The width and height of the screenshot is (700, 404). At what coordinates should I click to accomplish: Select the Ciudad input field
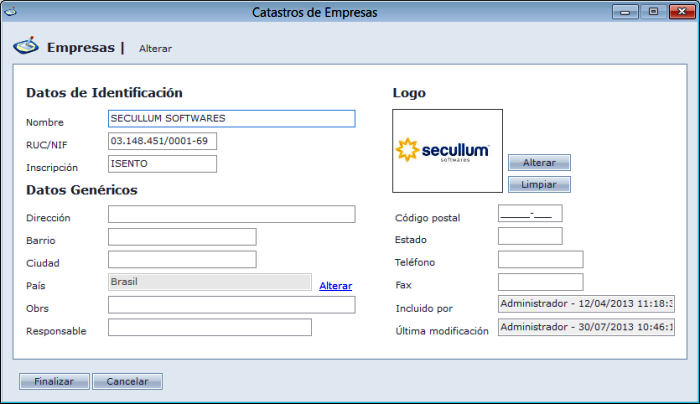click(x=182, y=260)
